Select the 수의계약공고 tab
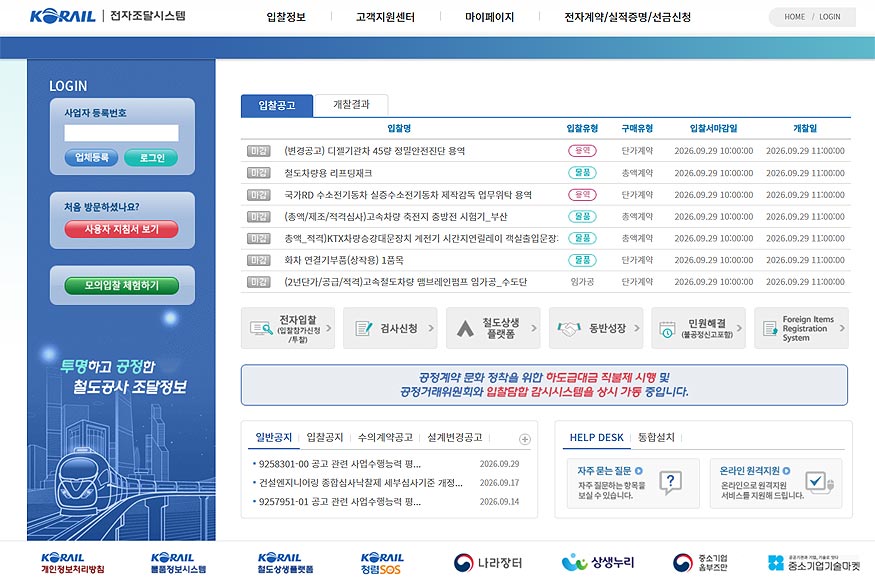Viewport: 875px width, 579px height. 385,437
